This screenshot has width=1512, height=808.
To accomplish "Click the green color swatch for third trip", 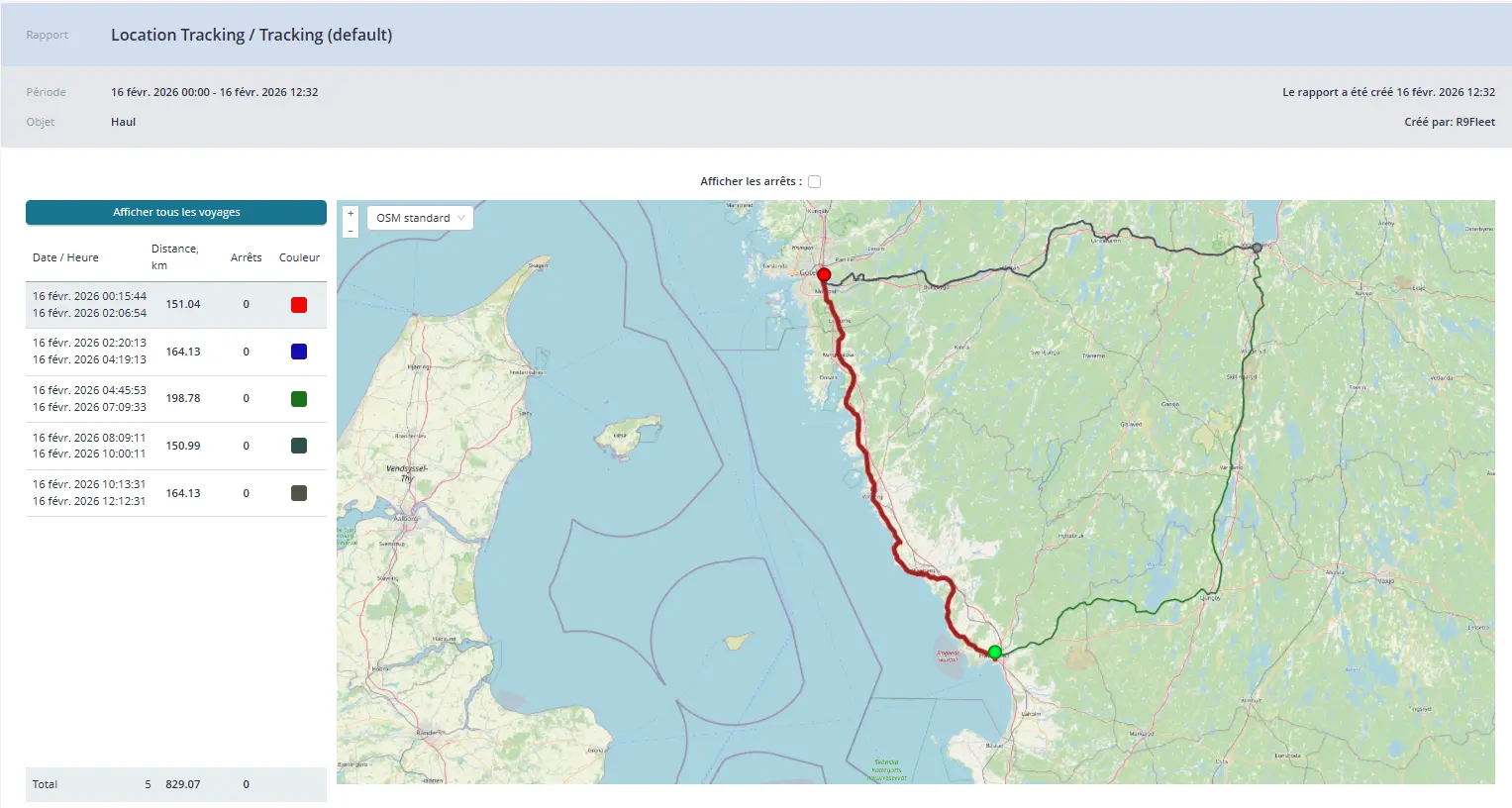I will click(x=299, y=399).
